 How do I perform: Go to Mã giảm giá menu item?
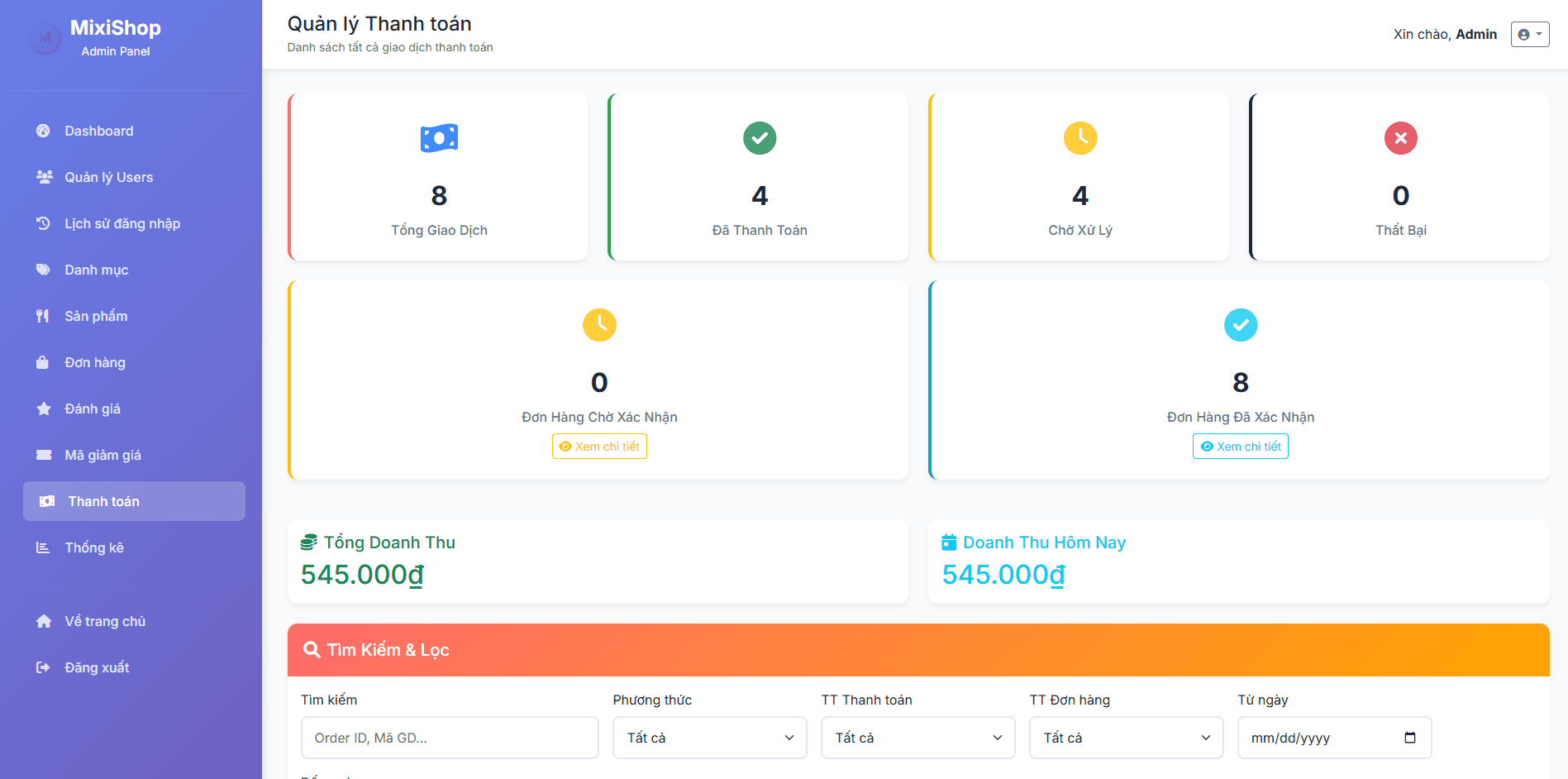tap(134, 455)
